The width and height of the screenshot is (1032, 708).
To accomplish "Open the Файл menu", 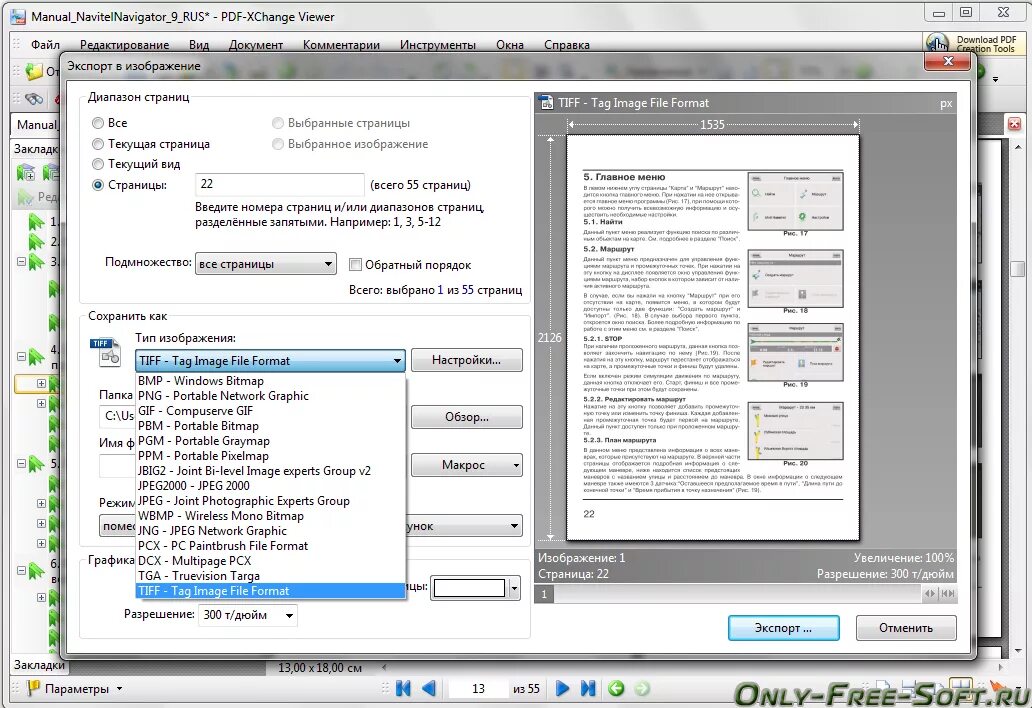I will click(45, 45).
